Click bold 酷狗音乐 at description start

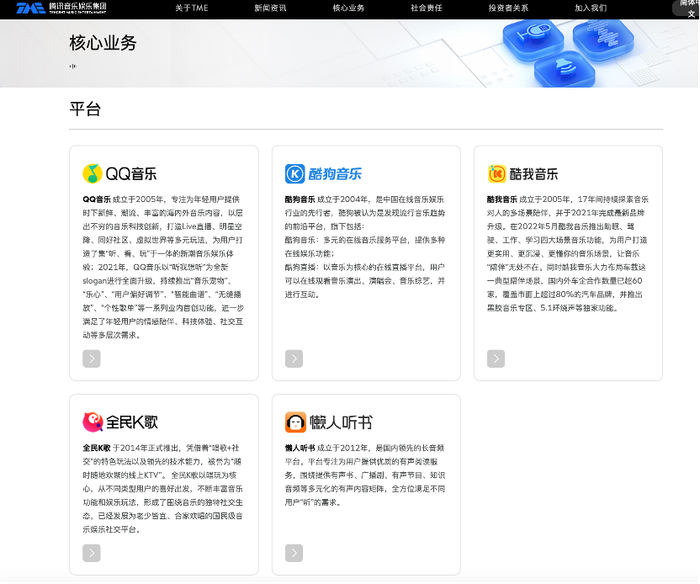point(300,199)
